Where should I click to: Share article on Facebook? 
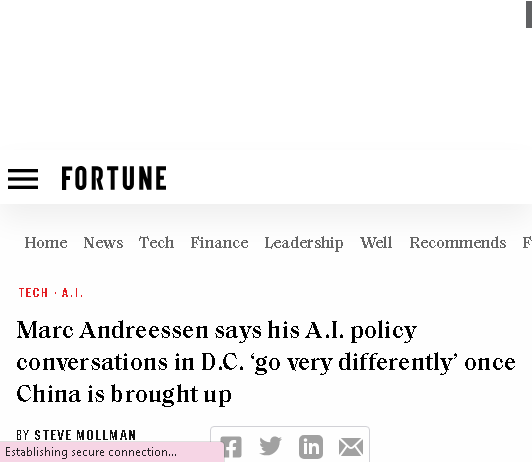pos(231,447)
